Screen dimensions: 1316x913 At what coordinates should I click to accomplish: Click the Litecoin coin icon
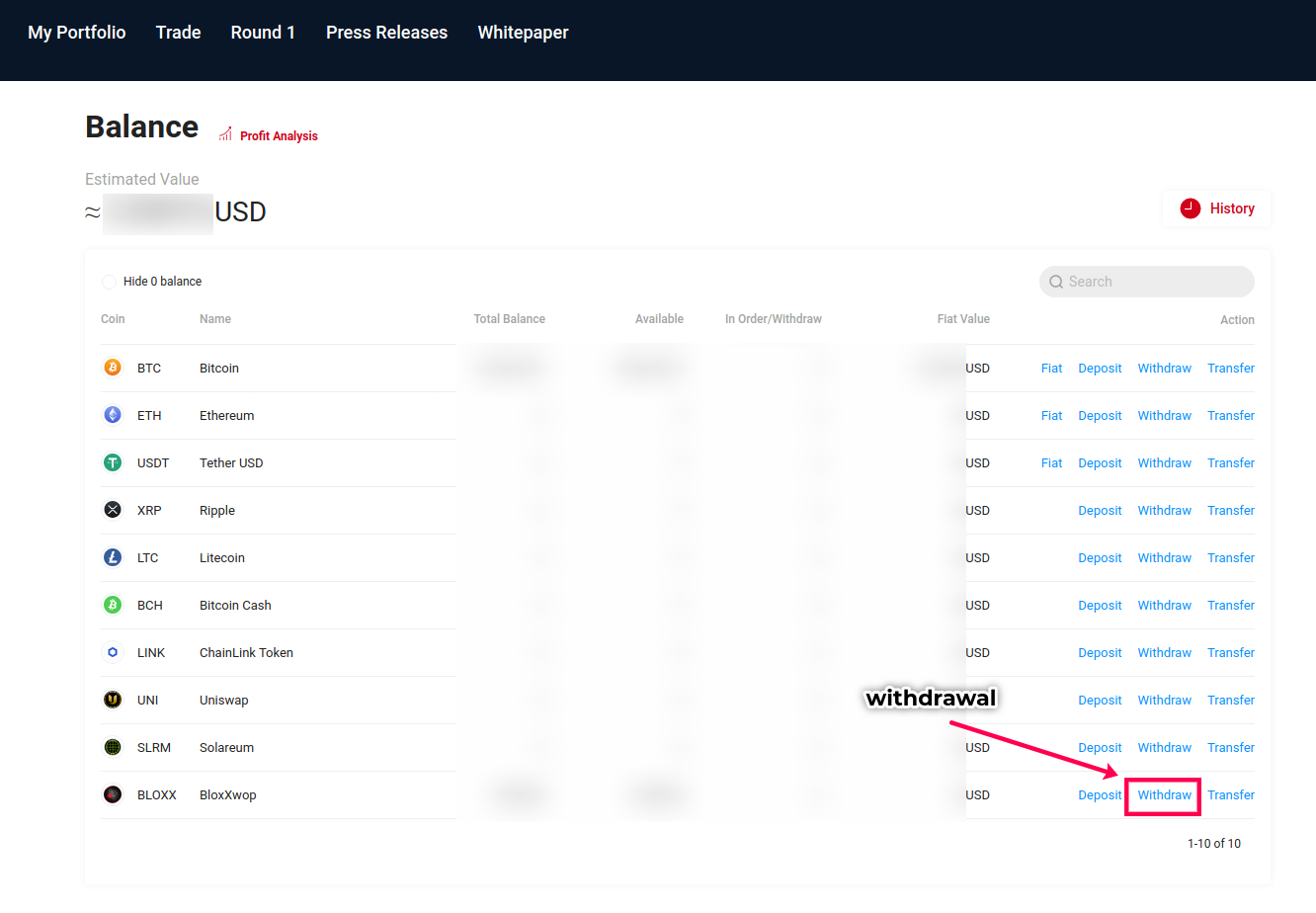[x=113, y=557]
